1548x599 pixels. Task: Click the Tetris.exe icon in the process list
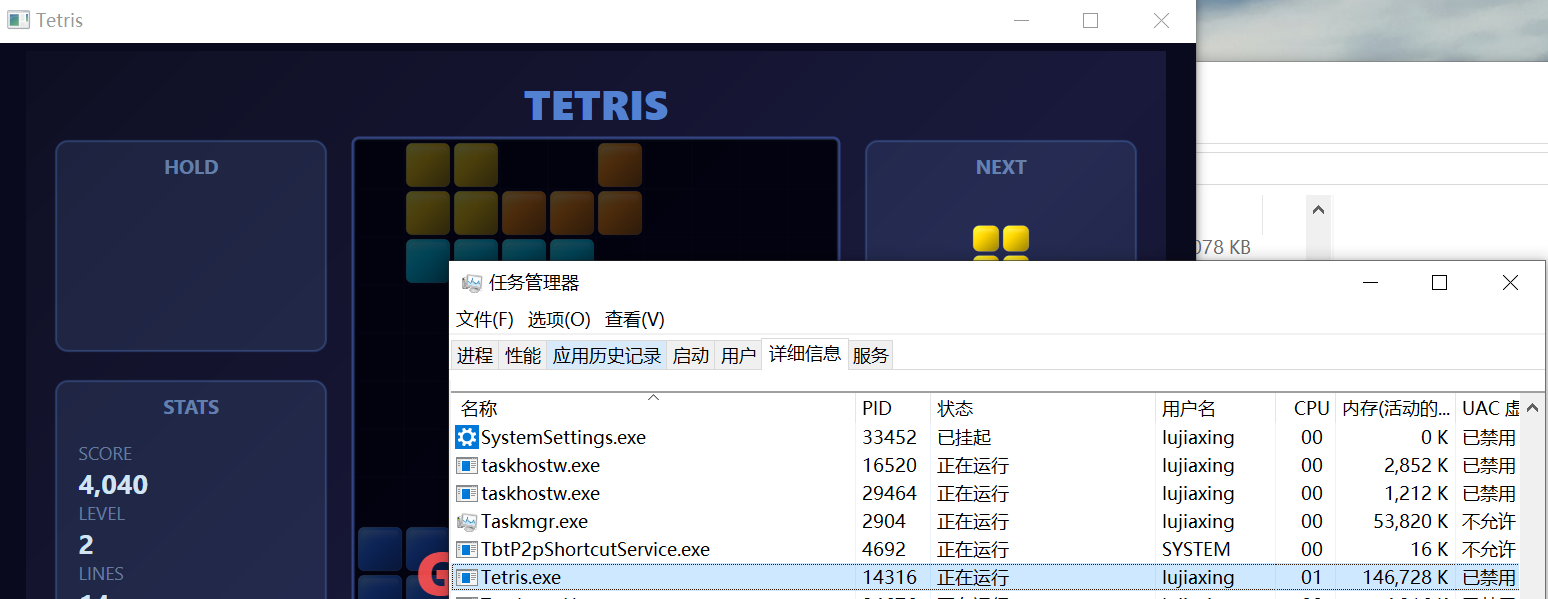[x=466, y=577]
